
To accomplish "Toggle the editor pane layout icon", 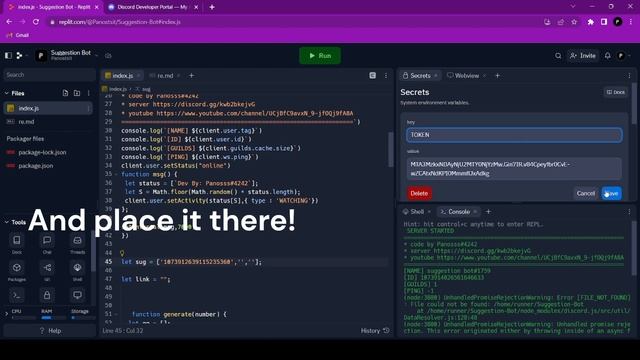I will coord(373,76).
